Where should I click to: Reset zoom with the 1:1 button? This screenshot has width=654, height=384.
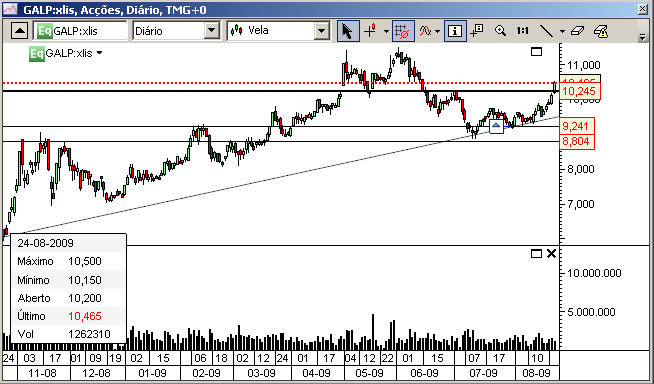(x=523, y=31)
